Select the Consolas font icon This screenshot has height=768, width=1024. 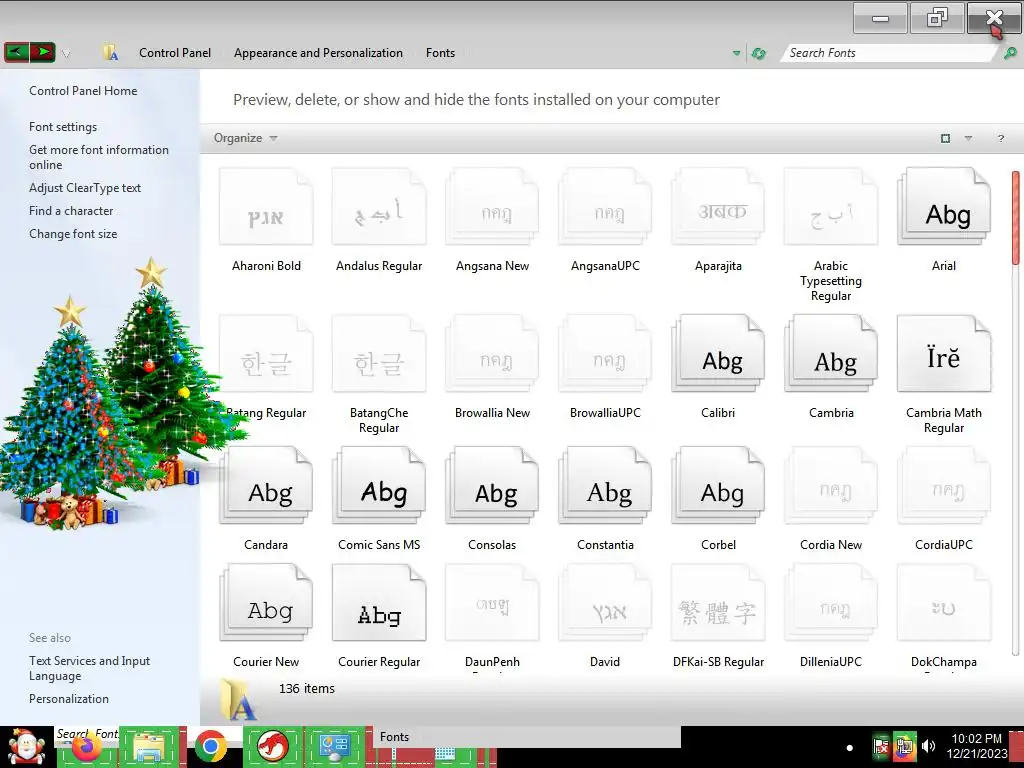pos(492,485)
